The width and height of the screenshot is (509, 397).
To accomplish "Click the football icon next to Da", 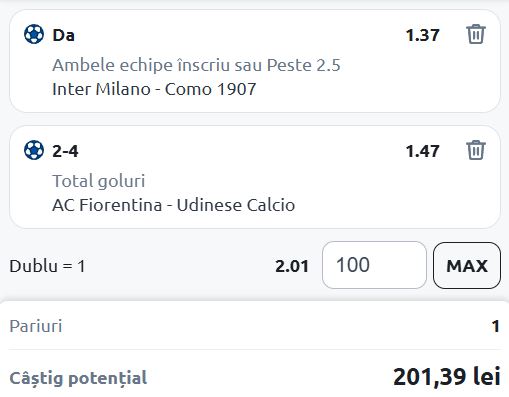I will click(x=34, y=34).
